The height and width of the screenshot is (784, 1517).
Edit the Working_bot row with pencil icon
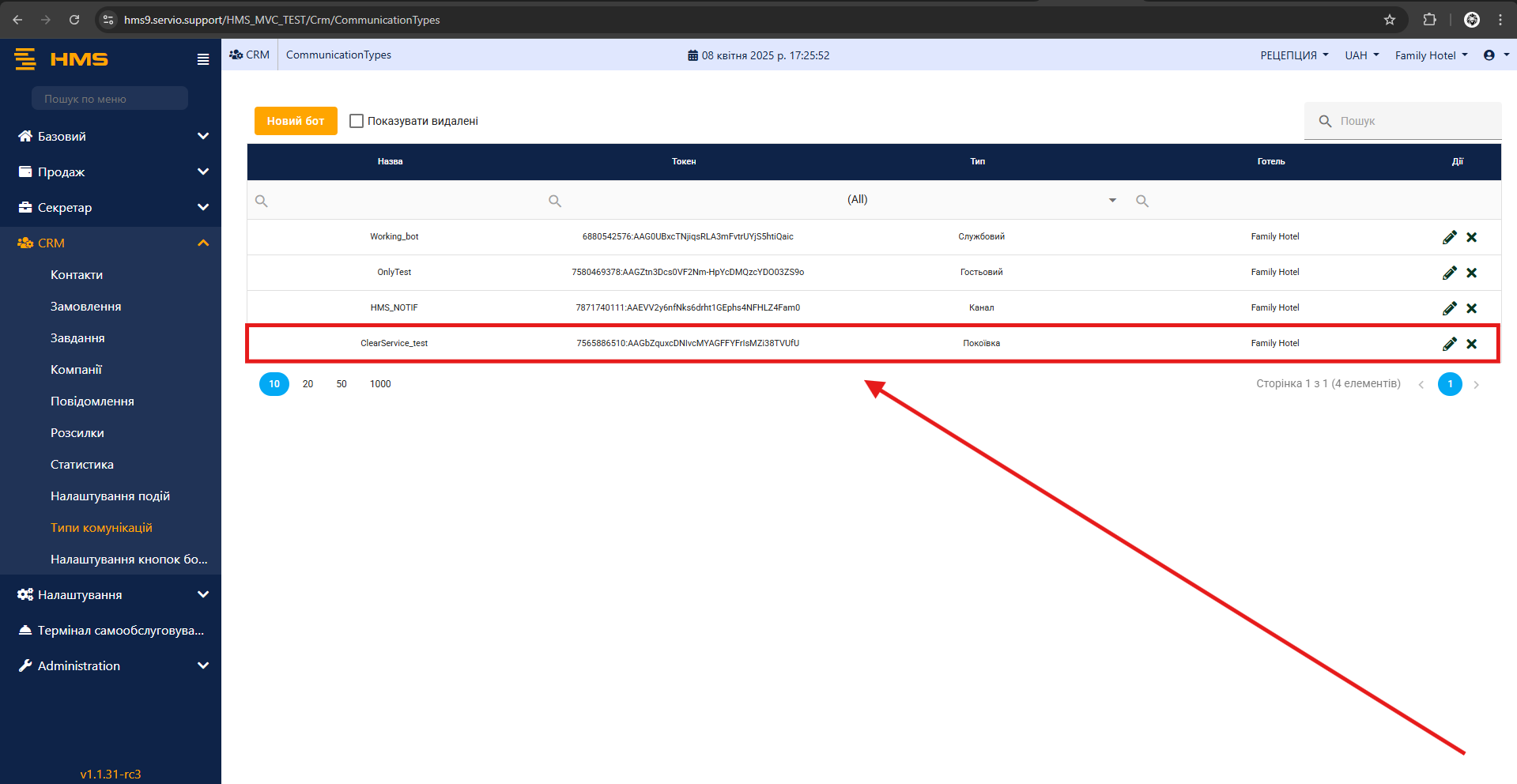[1449, 237]
